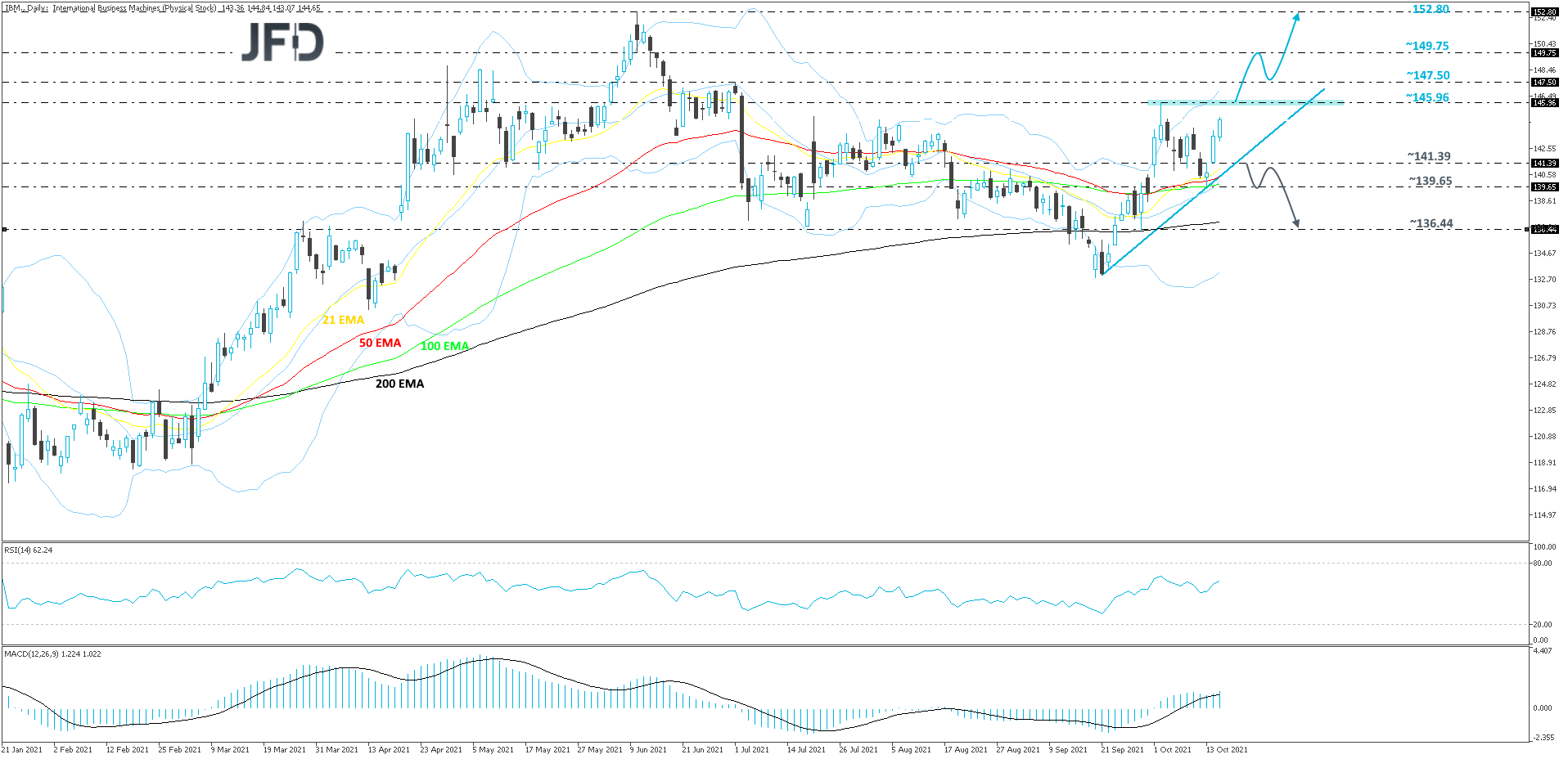Click the 21 Jan 2021 date label
The height and width of the screenshot is (759, 1568).
[22, 750]
